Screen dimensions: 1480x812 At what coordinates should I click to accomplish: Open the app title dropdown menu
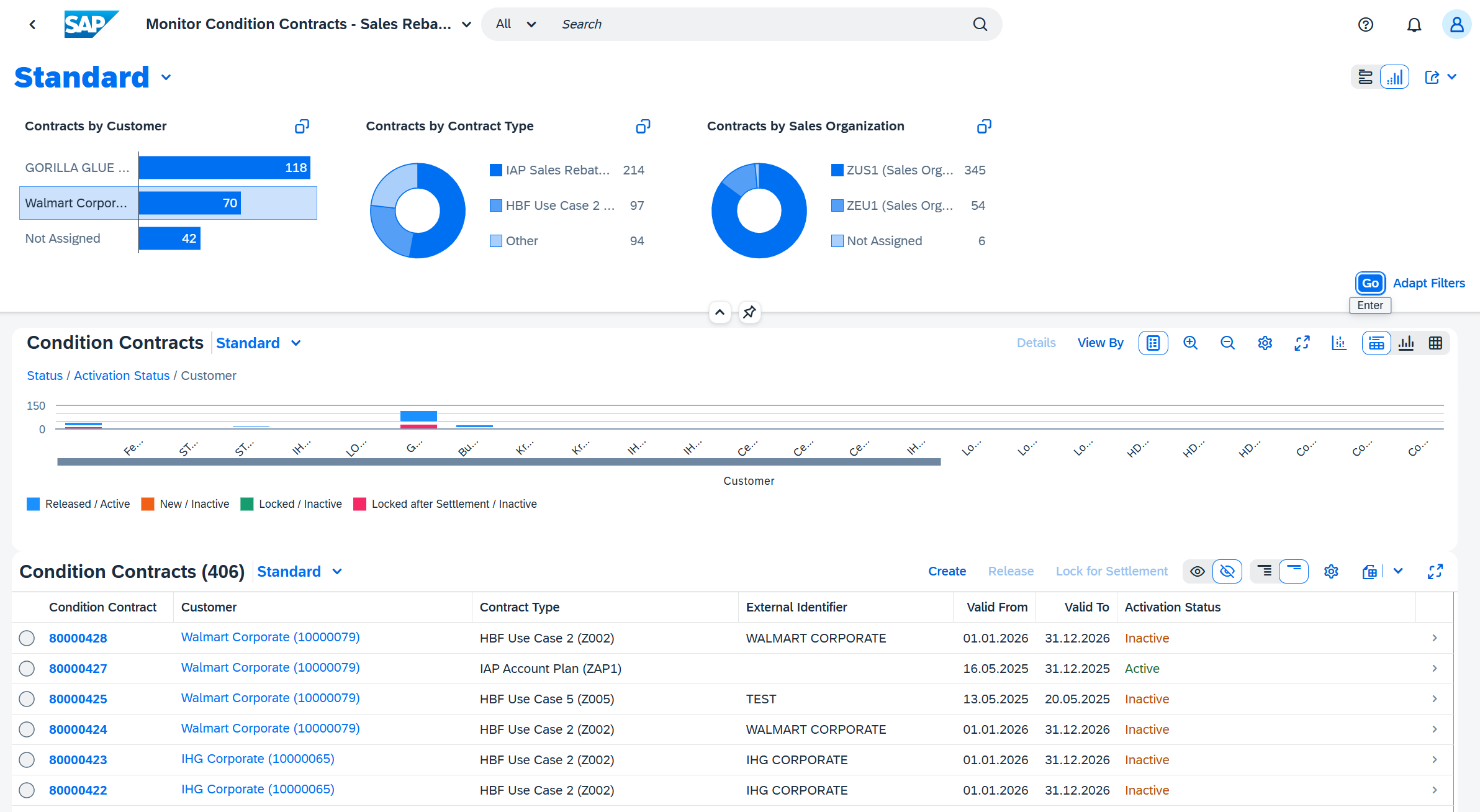466,25
